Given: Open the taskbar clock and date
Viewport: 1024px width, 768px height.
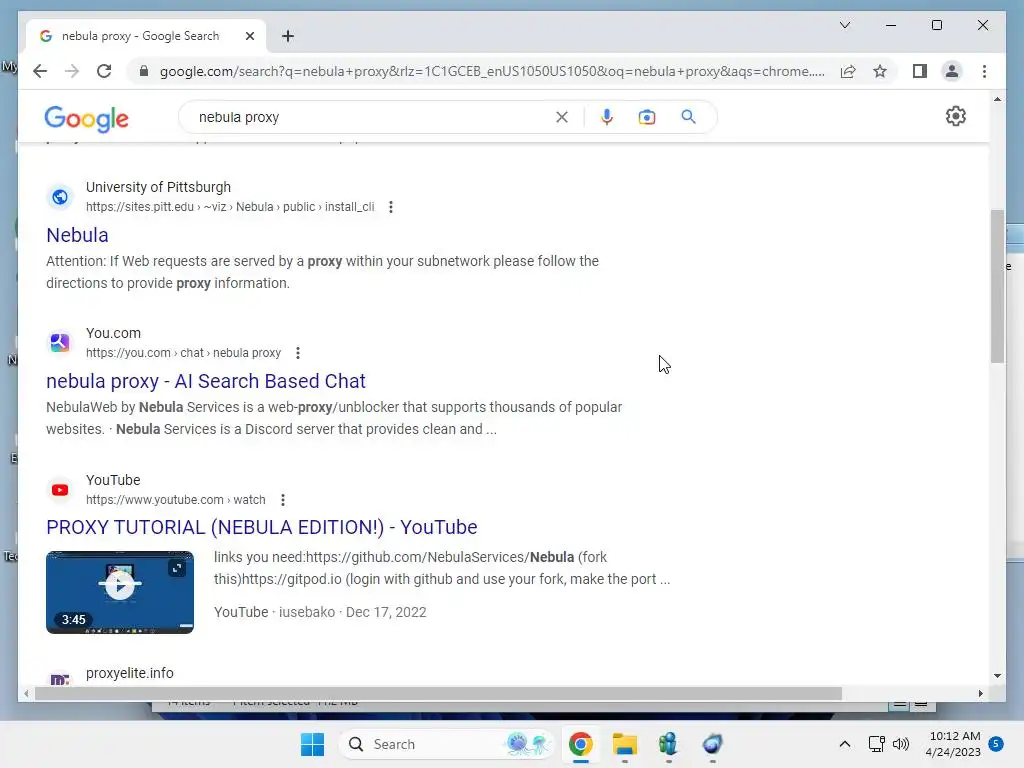Looking at the screenshot, I should tap(953, 744).
